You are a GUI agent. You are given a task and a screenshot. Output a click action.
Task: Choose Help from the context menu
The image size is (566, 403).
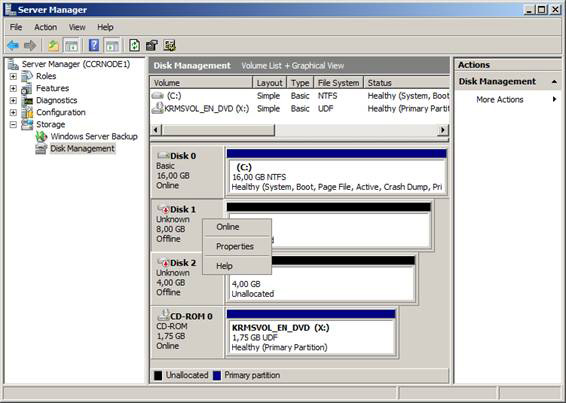click(x=237, y=266)
